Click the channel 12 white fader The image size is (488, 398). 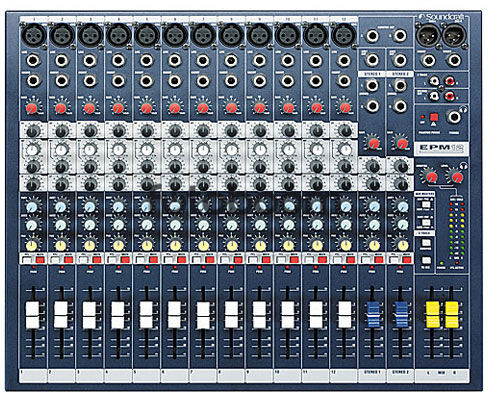(x=345, y=315)
